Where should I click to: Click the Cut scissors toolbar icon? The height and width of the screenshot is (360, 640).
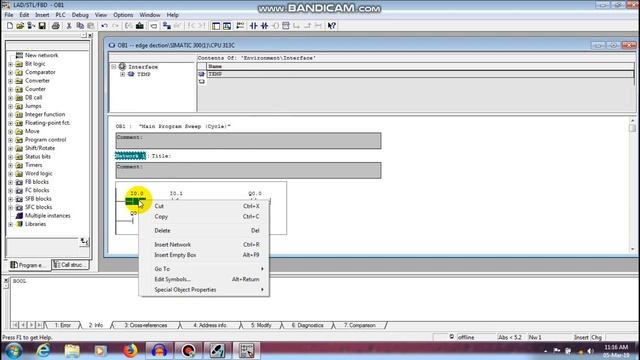click(x=69, y=26)
